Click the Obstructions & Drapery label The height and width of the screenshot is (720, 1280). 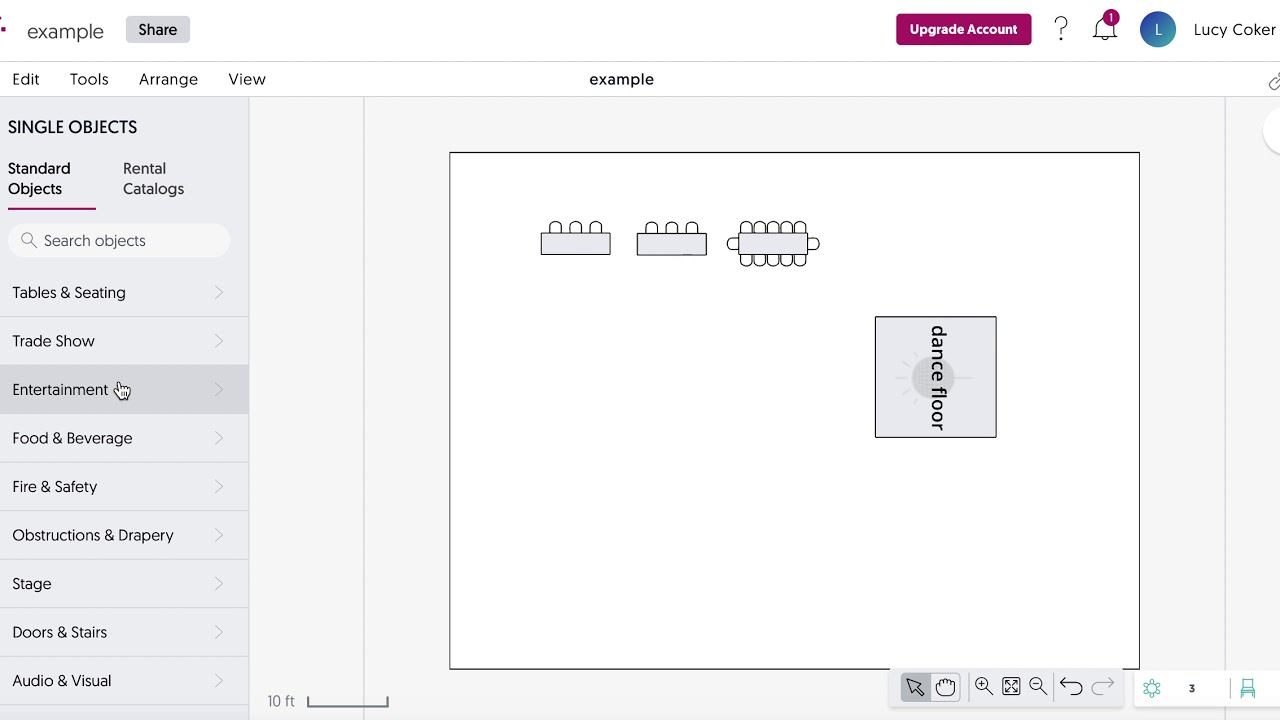coord(93,535)
